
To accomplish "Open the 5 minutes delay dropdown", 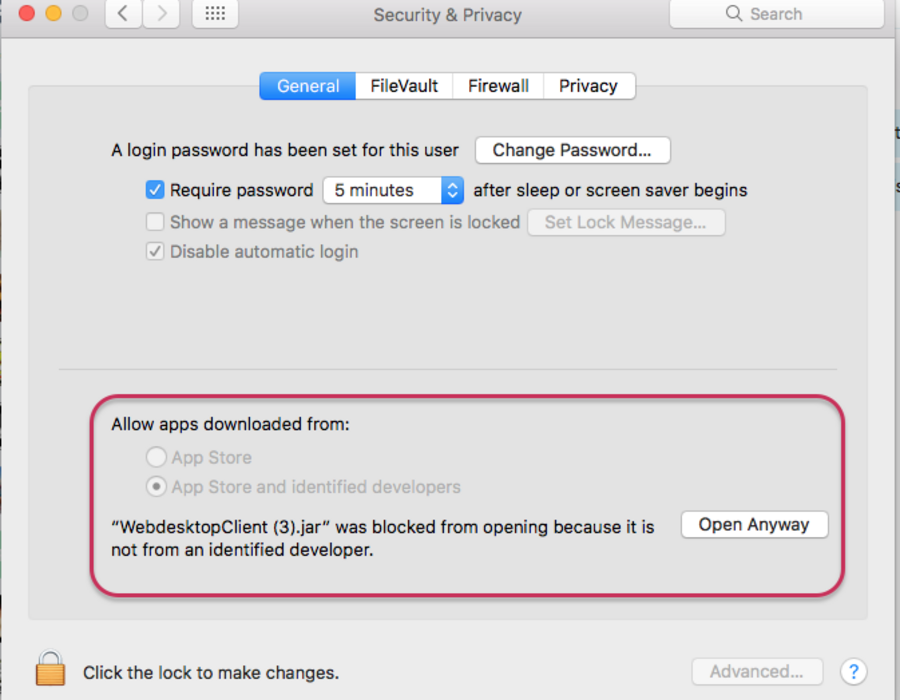I will click(393, 190).
